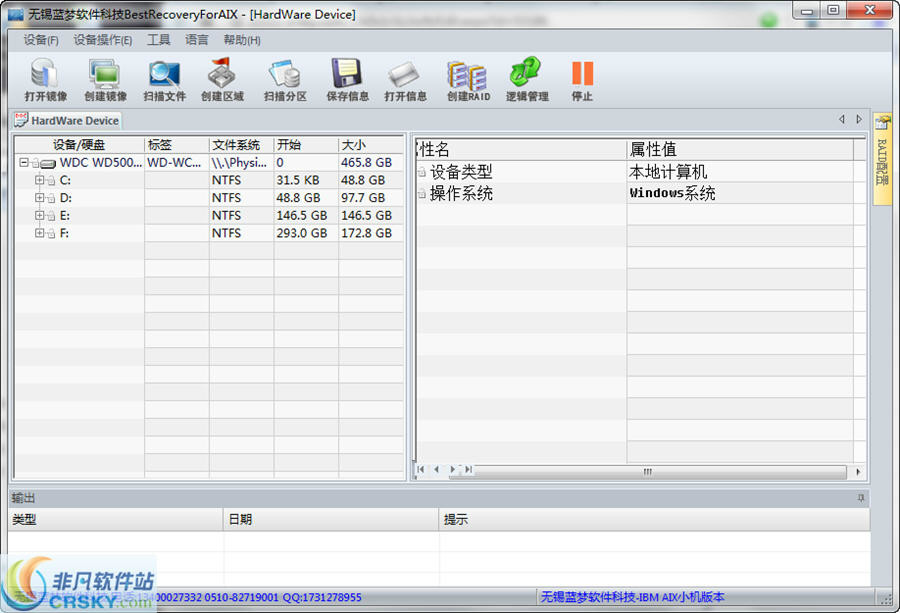Click the 打开信息 (Open Info) icon
900x613 pixels.
[x=405, y=79]
